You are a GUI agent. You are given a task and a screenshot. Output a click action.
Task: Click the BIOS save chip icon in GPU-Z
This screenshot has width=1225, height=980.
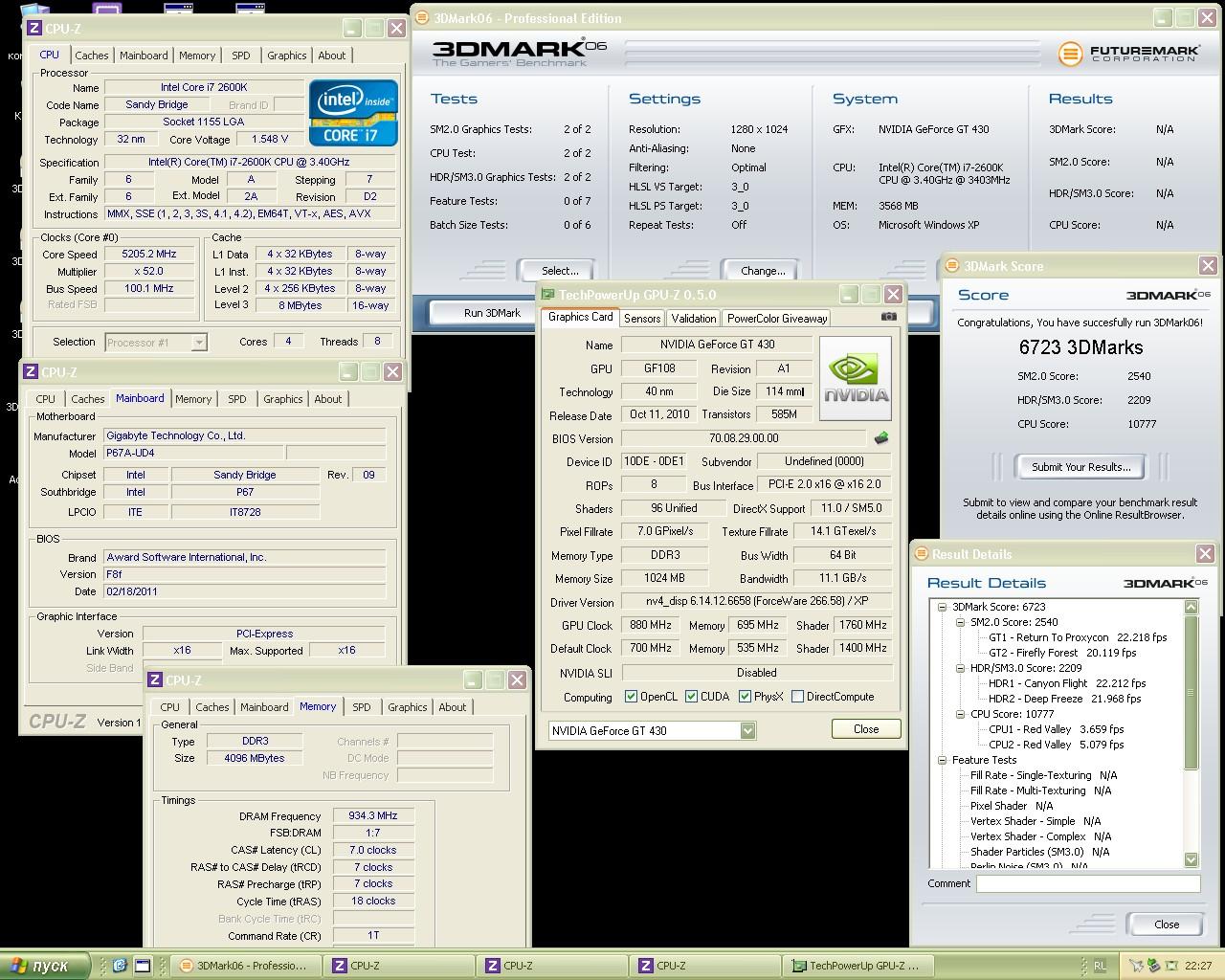(x=881, y=438)
